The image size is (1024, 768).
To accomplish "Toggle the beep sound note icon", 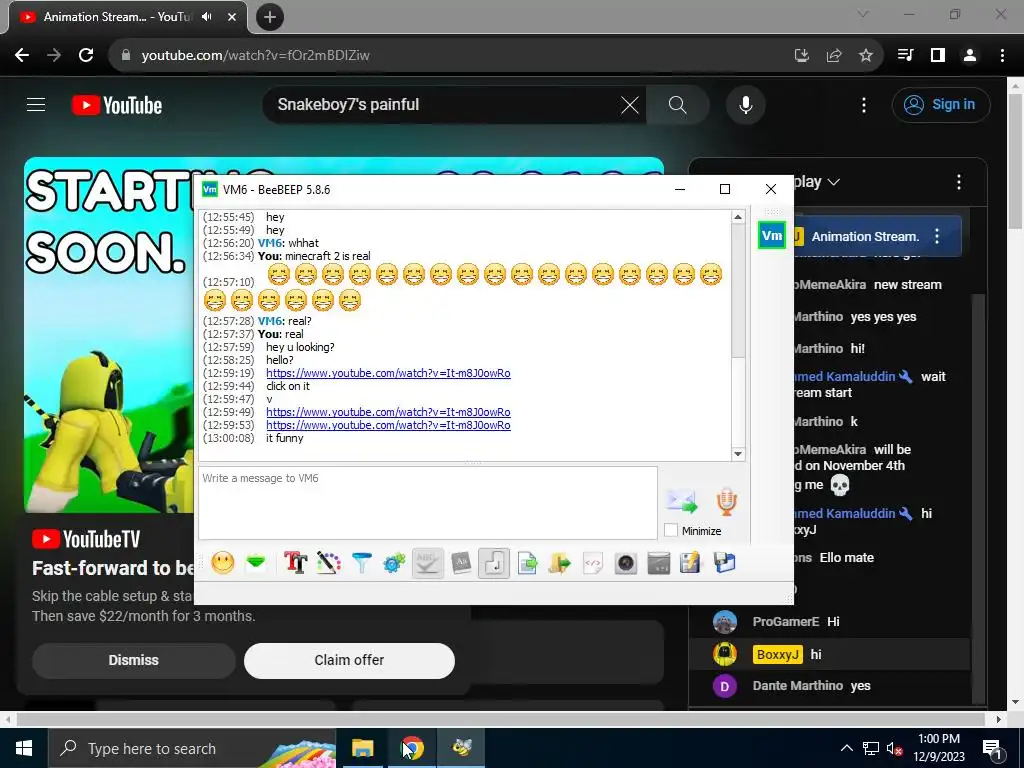I will click(x=494, y=563).
